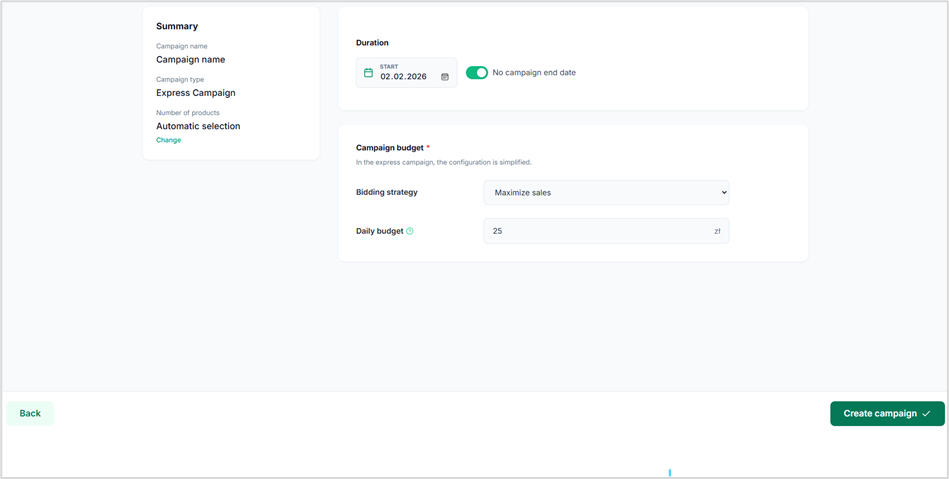Click the red required asterisk by Campaign budget
The height and width of the screenshot is (479, 949).
[x=428, y=148]
